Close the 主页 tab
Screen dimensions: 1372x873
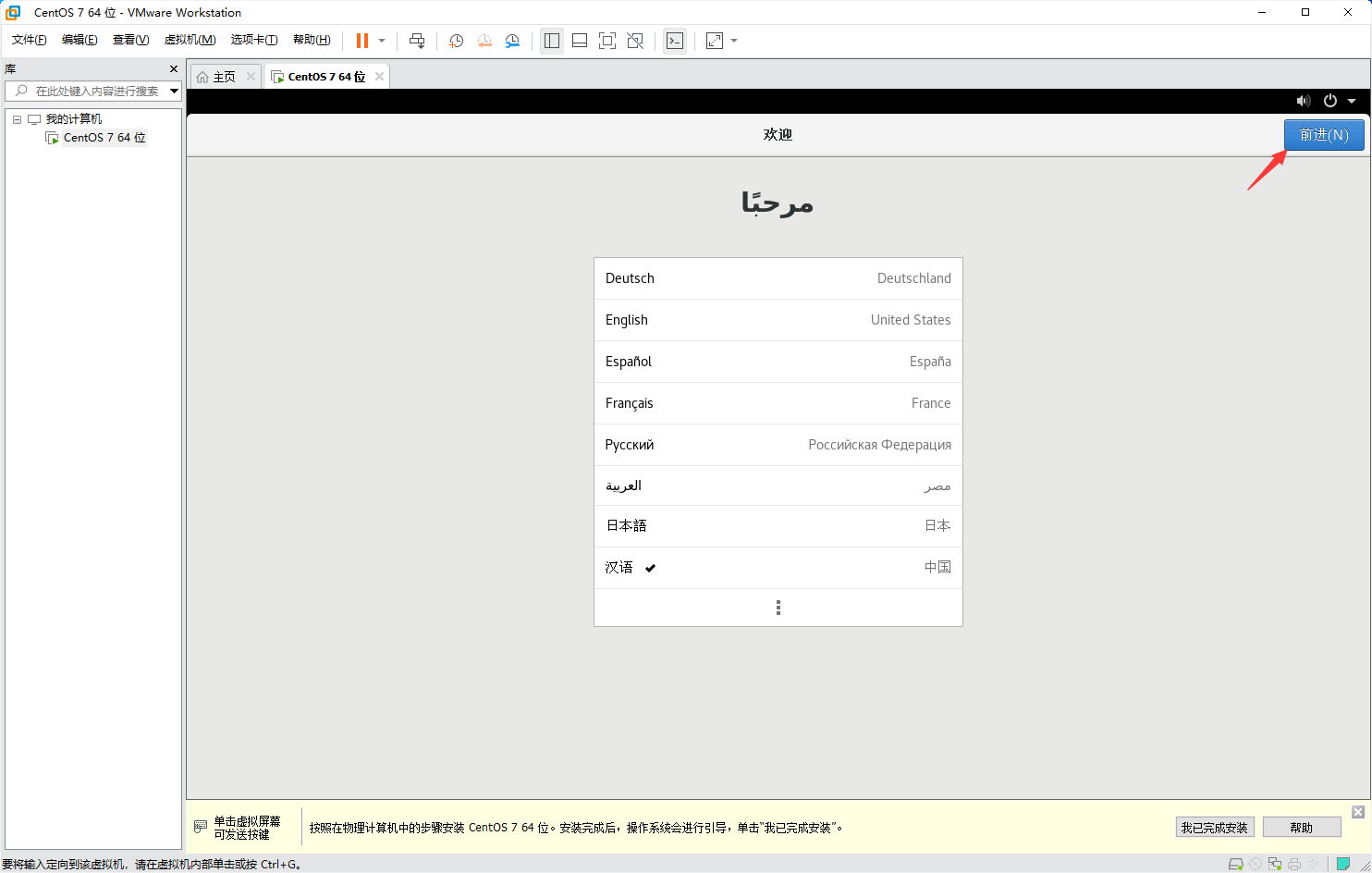click(251, 77)
